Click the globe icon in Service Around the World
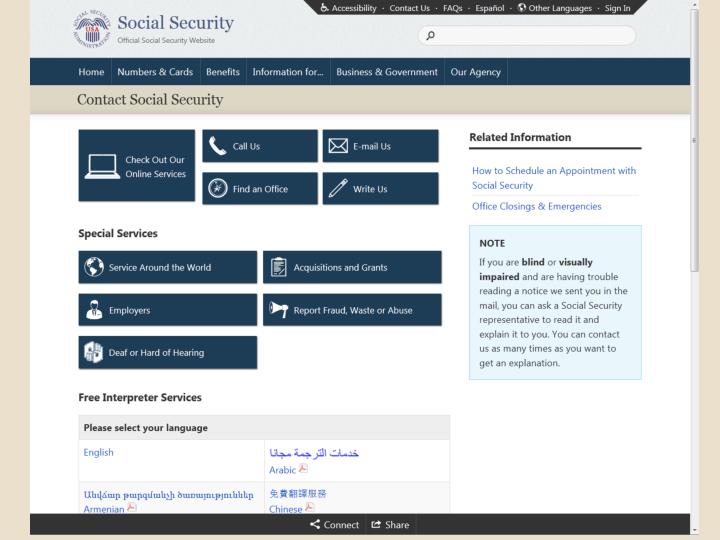The width and height of the screenshot is (720, 540). [x=94, y=267]
